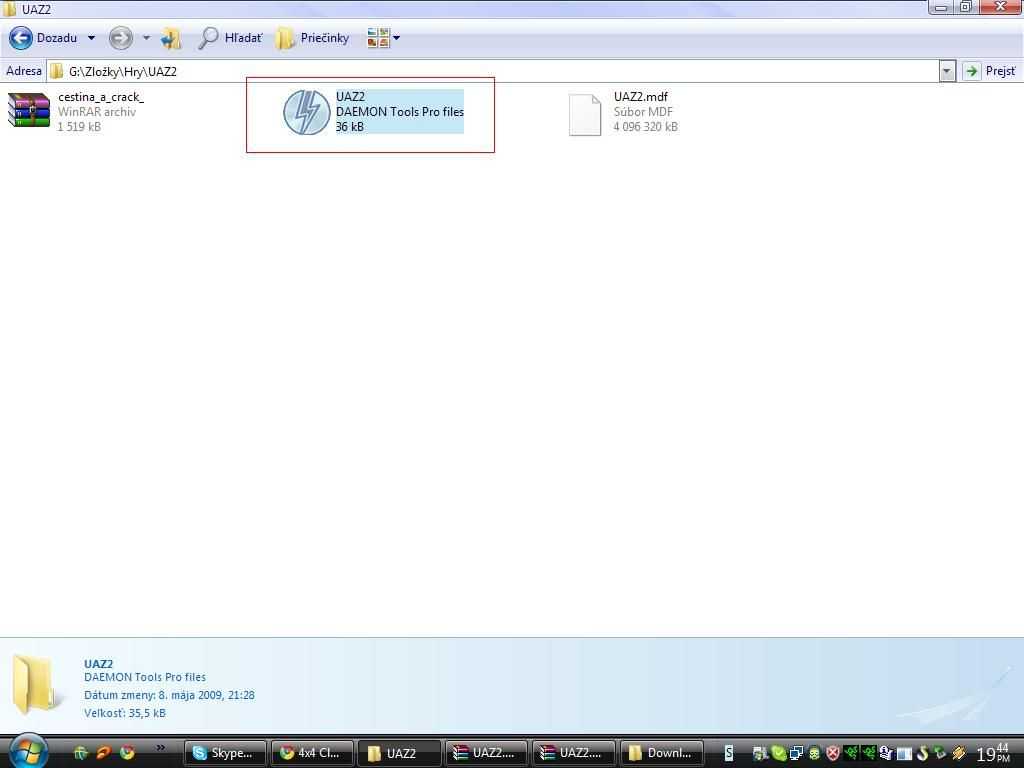The width and height of the screenshot is (1024, 768).
Task: Toggle the Priečinky folders pane
Action: (312, 38)
